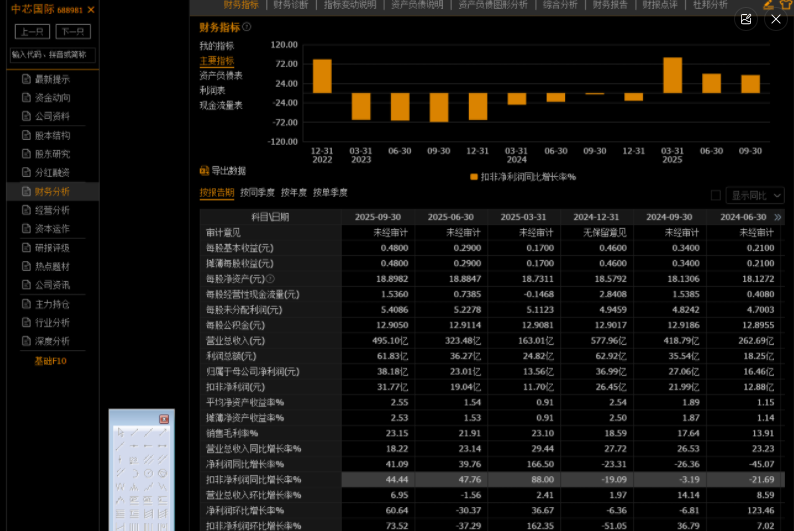Click the 上一只 previous stock button
The height and width of the screenshot is (531, 794).
tap(32, 31)
